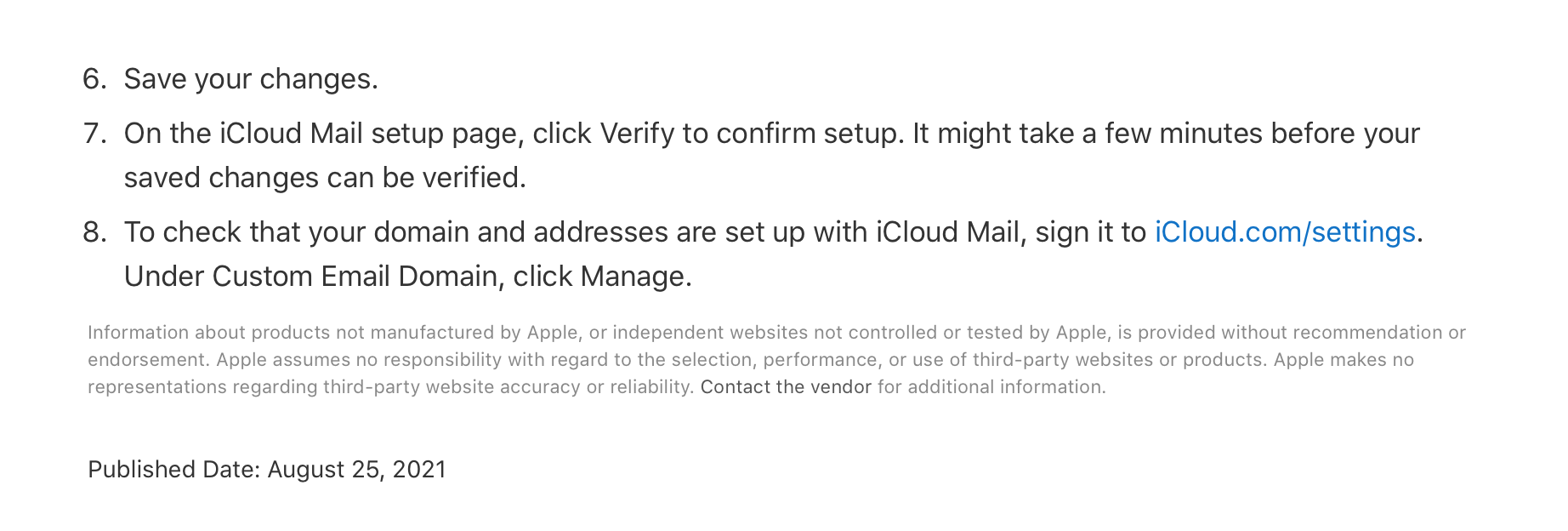Click the list number 8 marker

click(x=94, y=232)
